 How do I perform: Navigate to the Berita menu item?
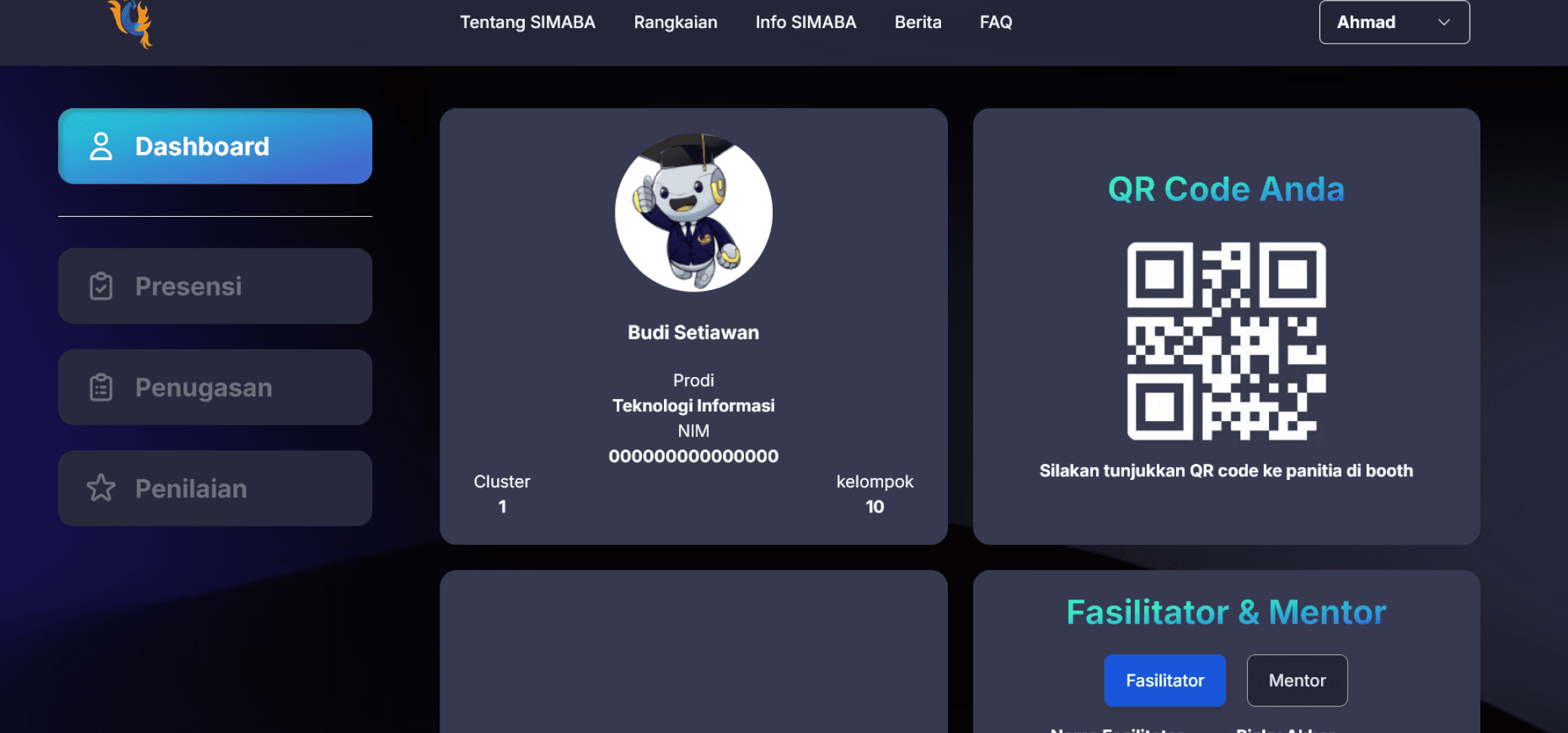pos(917,22)
